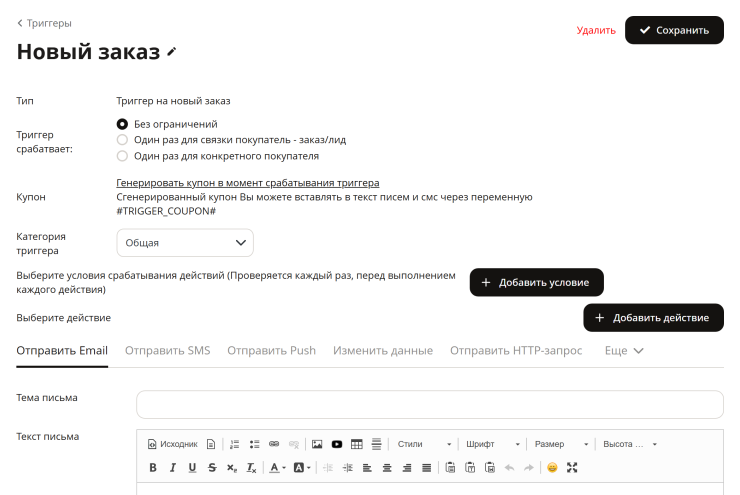Click the document templates icon after Исходник

coord(211,444)
